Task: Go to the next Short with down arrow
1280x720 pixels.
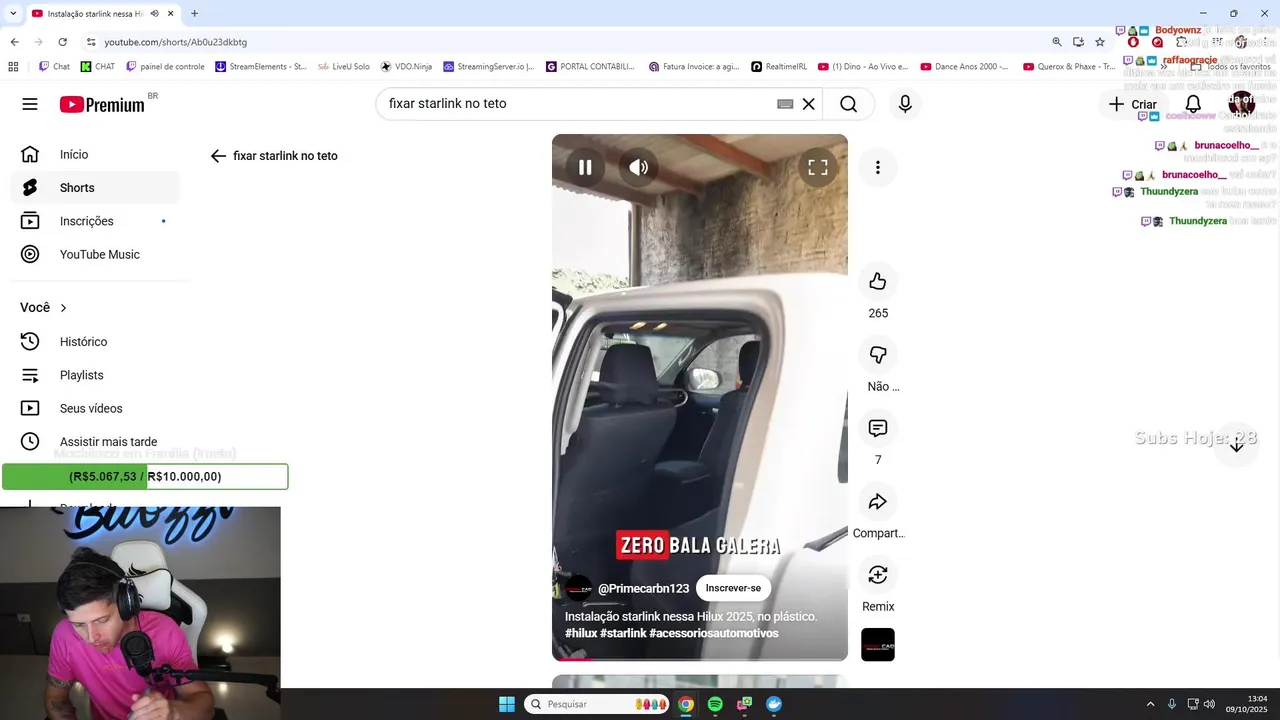Action: [x=1236, y=446]
